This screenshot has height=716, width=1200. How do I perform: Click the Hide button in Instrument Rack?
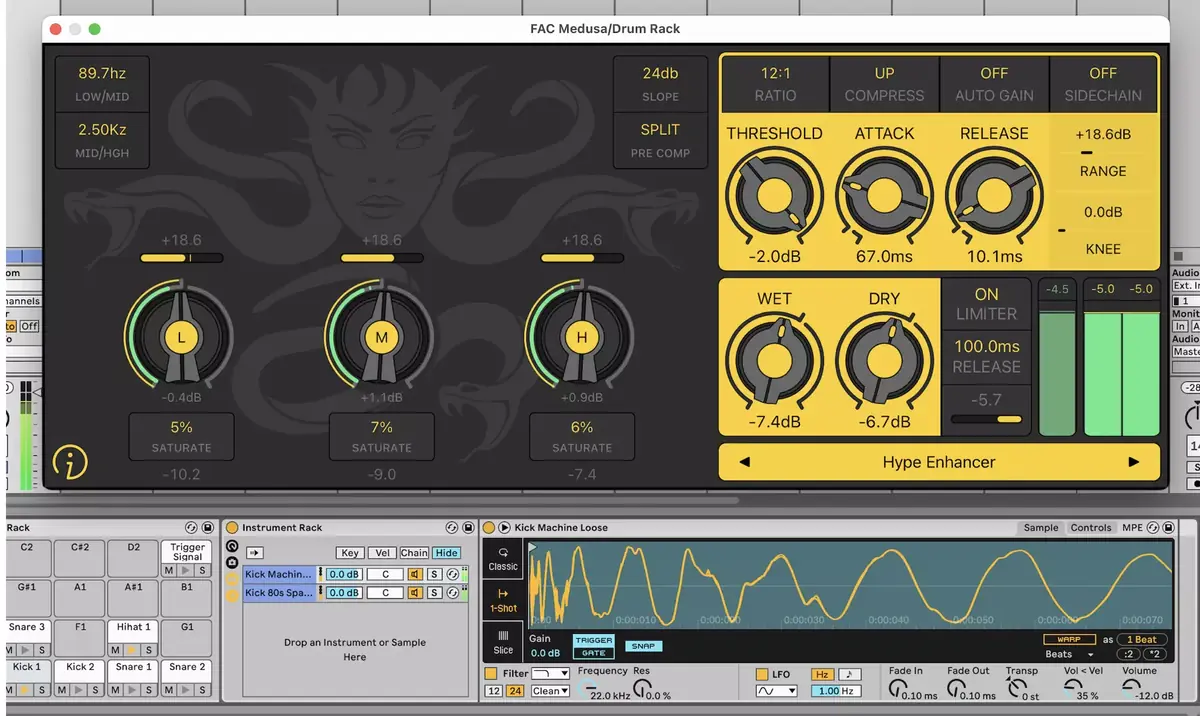(446, 553)
